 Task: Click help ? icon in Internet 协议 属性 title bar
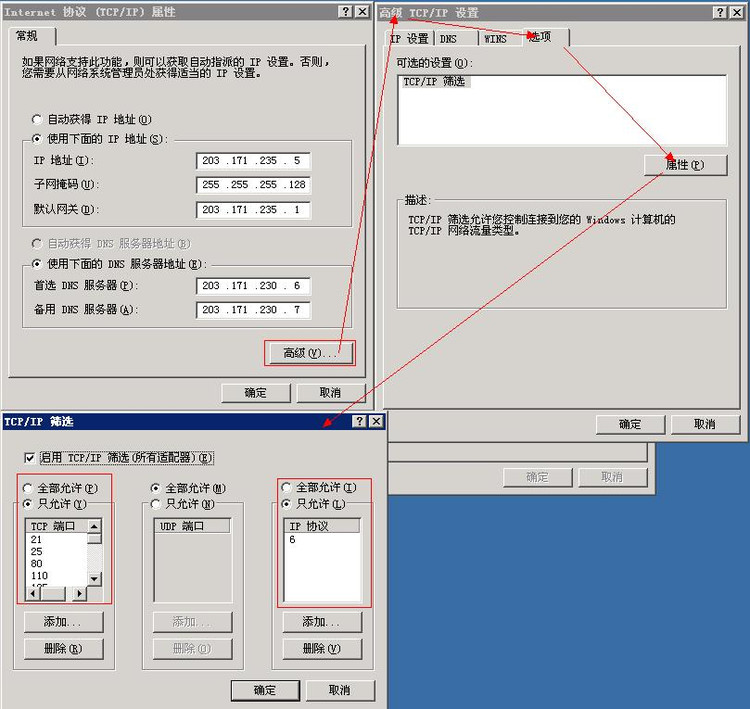click(345, 11)
